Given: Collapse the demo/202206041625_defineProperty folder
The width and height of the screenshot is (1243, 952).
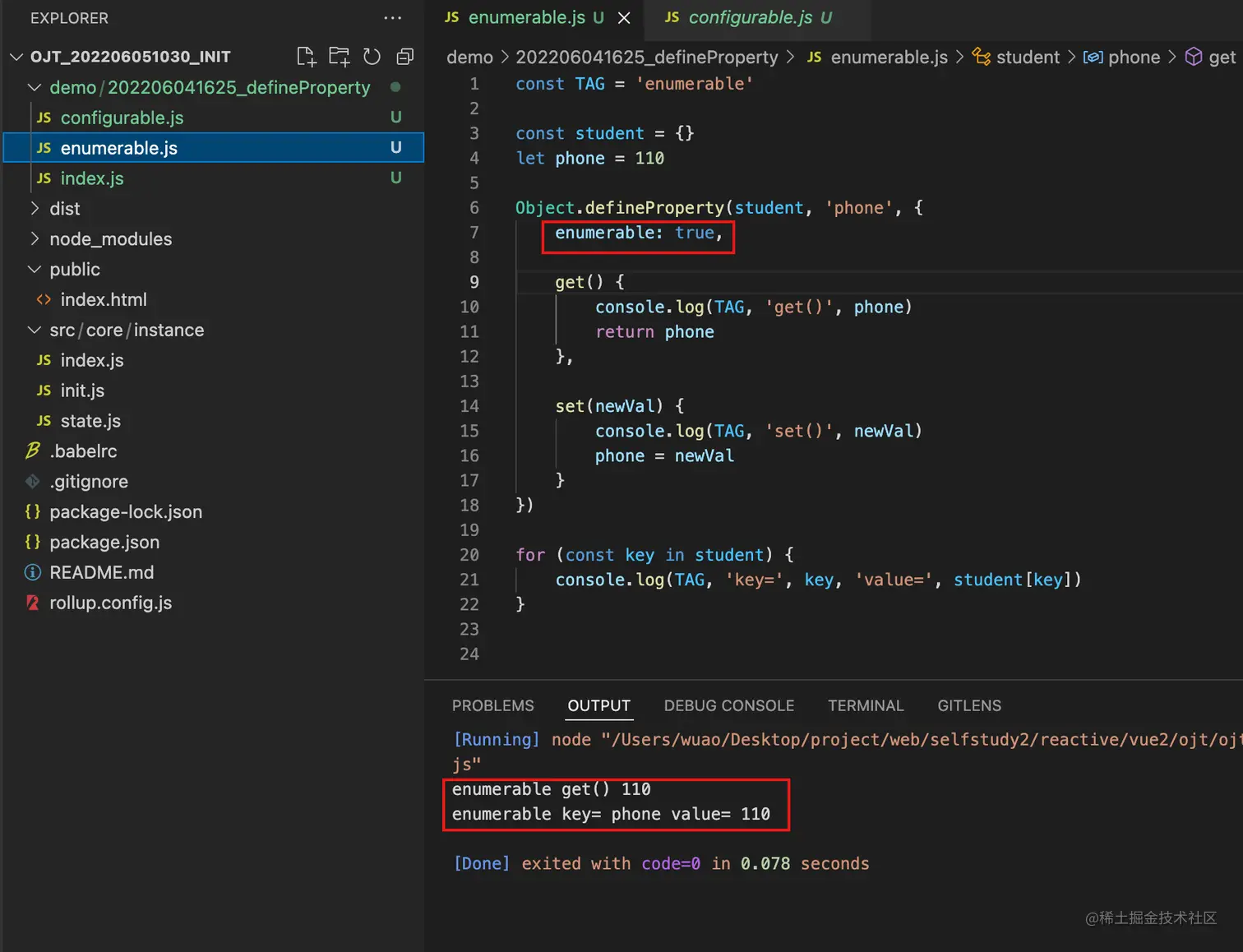Looking at the screenshot, I should tap(214, 87).
